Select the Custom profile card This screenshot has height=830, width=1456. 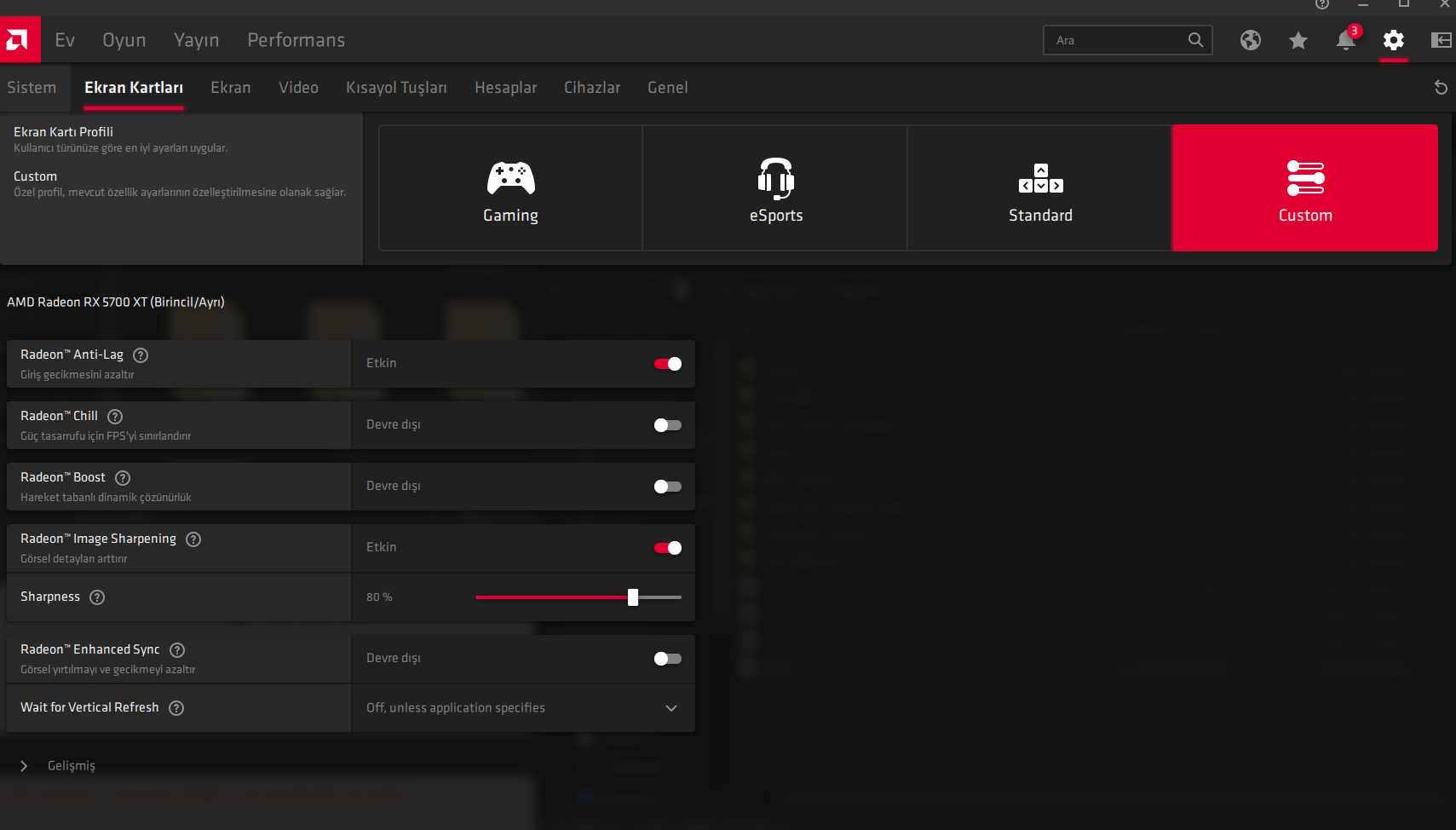tap(1305, 188)
